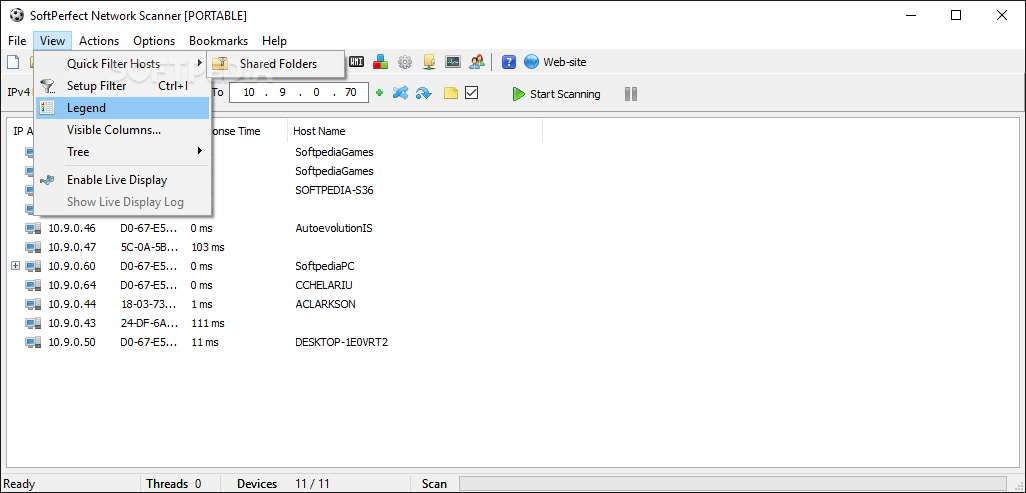Click computer icon for 10.9.0.43
1026x493 pixels.
[33, 323]
